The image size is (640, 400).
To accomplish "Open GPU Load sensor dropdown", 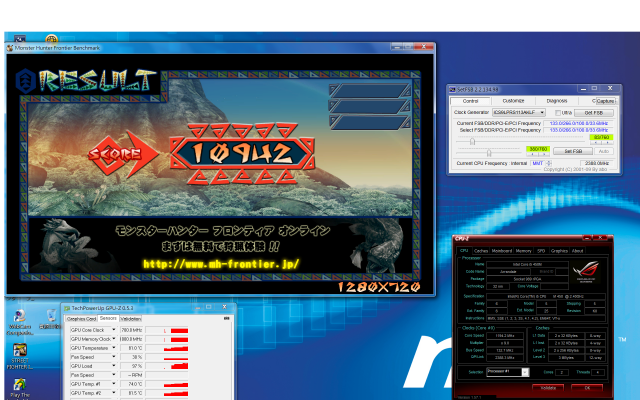I will tap(114, 366).
